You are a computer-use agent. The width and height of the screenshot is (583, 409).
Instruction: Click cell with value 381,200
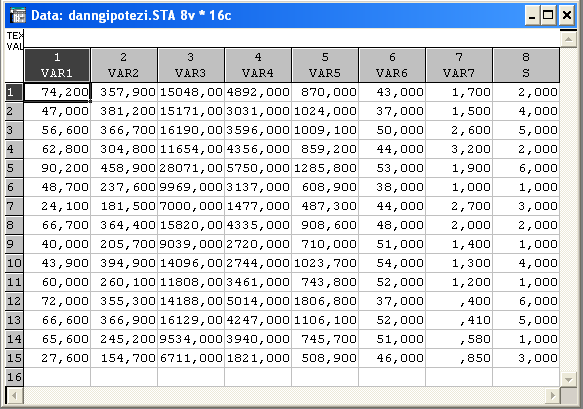pos(124,111)
